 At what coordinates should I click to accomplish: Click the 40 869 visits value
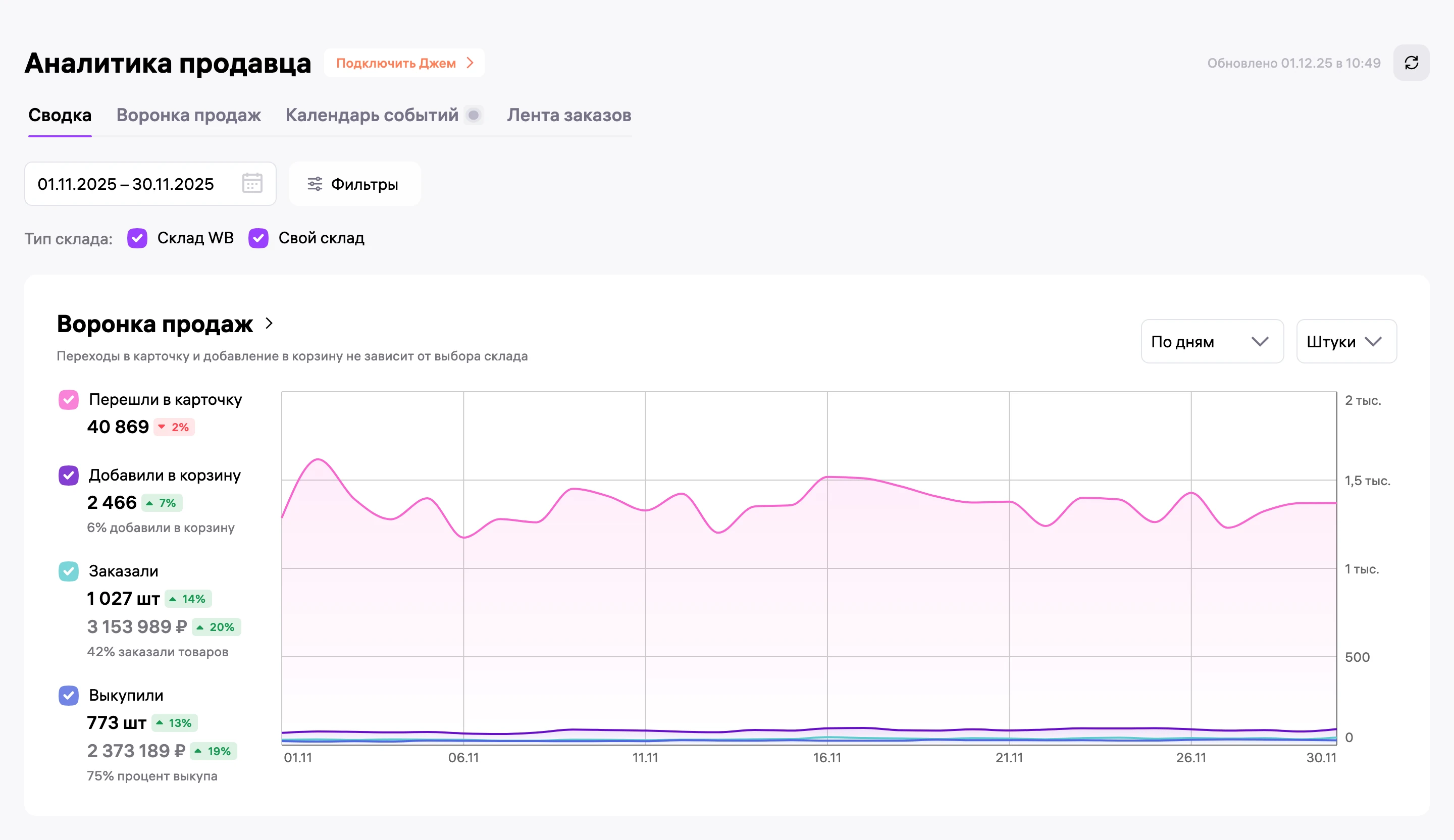click(118, 427)
